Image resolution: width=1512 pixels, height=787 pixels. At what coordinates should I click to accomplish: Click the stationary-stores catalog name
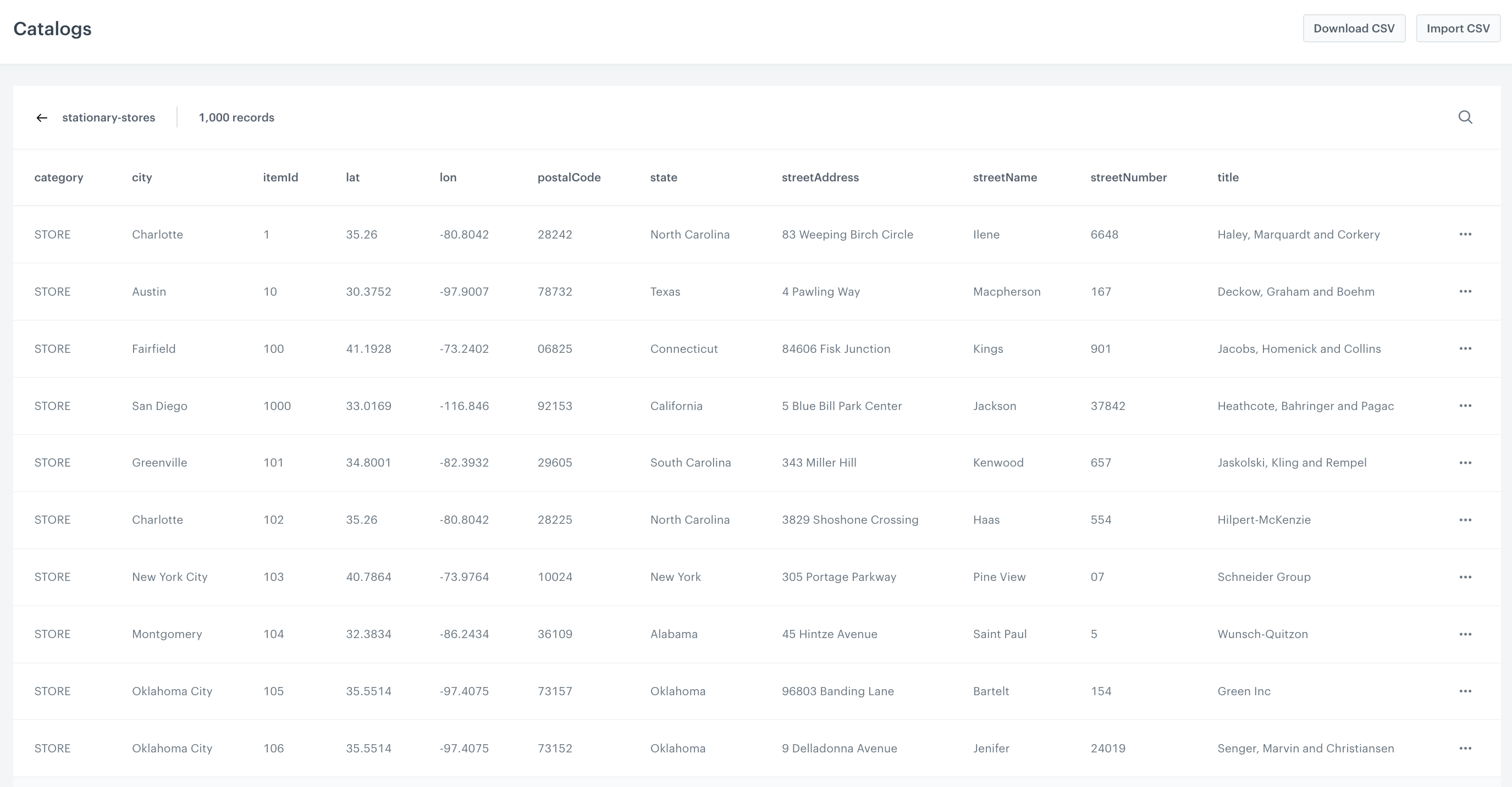(x=108, y=118)
